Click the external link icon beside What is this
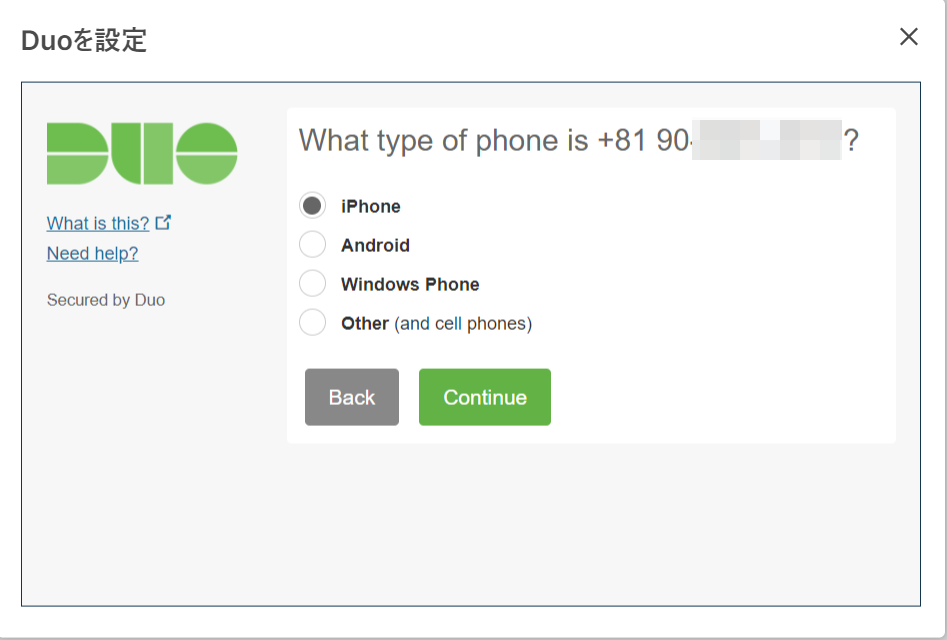The image size is (947, 640). (164, 223)
